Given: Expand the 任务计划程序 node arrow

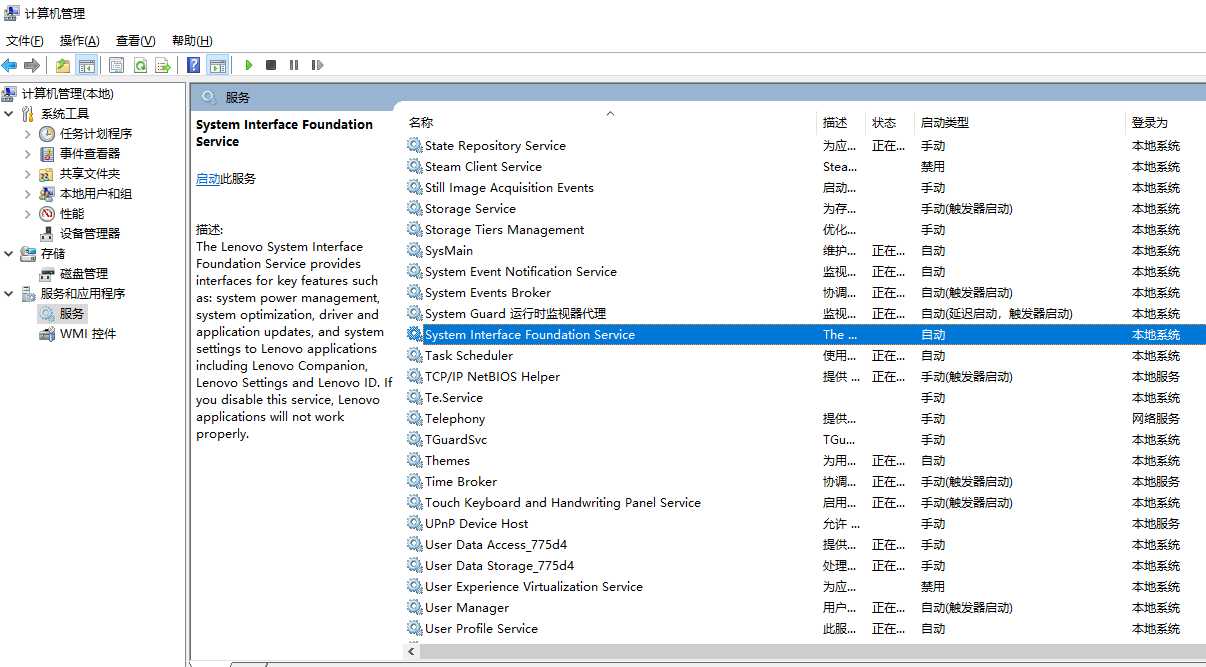Looking at the screenshot, I should pyautogui.click(x=27, y=133).
